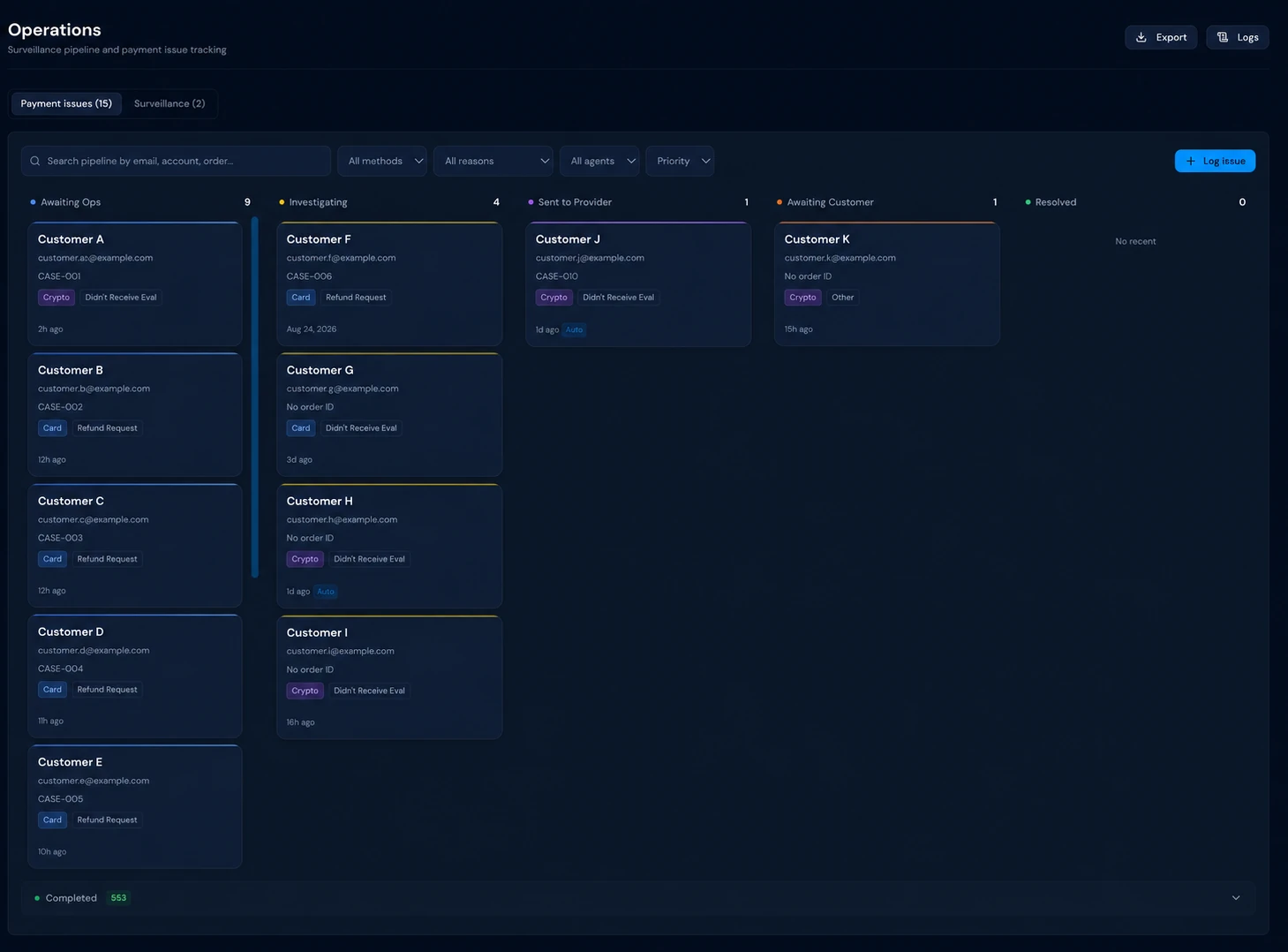1288x952 pixels.
Task: Open the Customer K card
Action: point(887,283)
